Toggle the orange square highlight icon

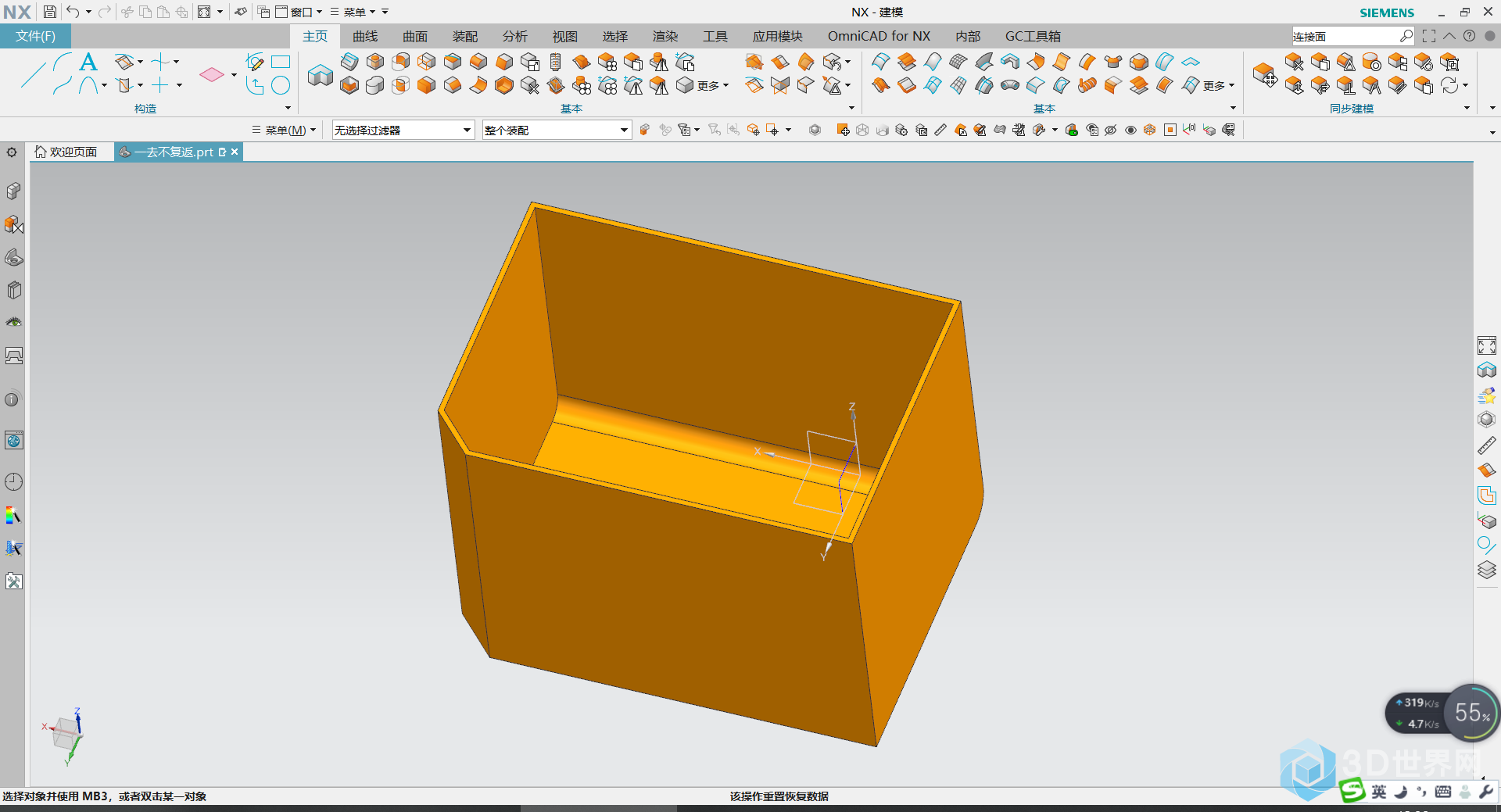point(1170,130)
